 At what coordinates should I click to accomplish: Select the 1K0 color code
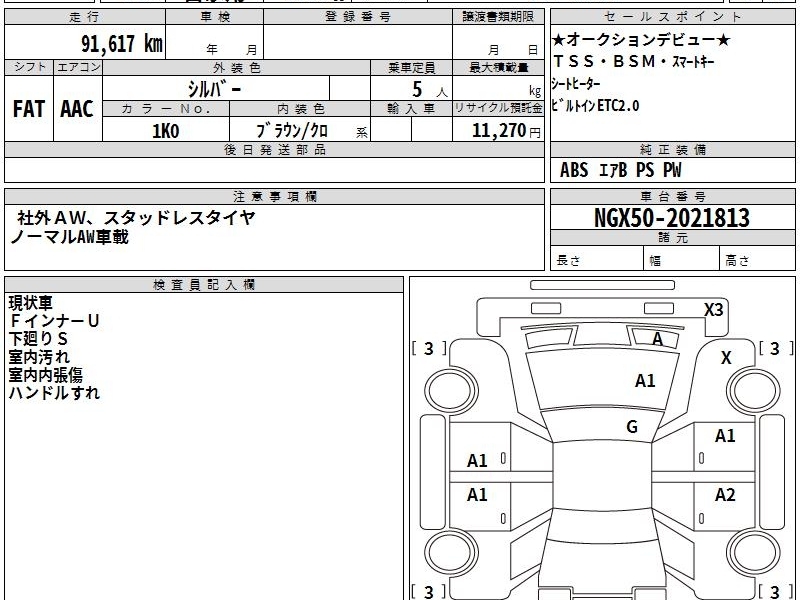[x=166, y=131]
